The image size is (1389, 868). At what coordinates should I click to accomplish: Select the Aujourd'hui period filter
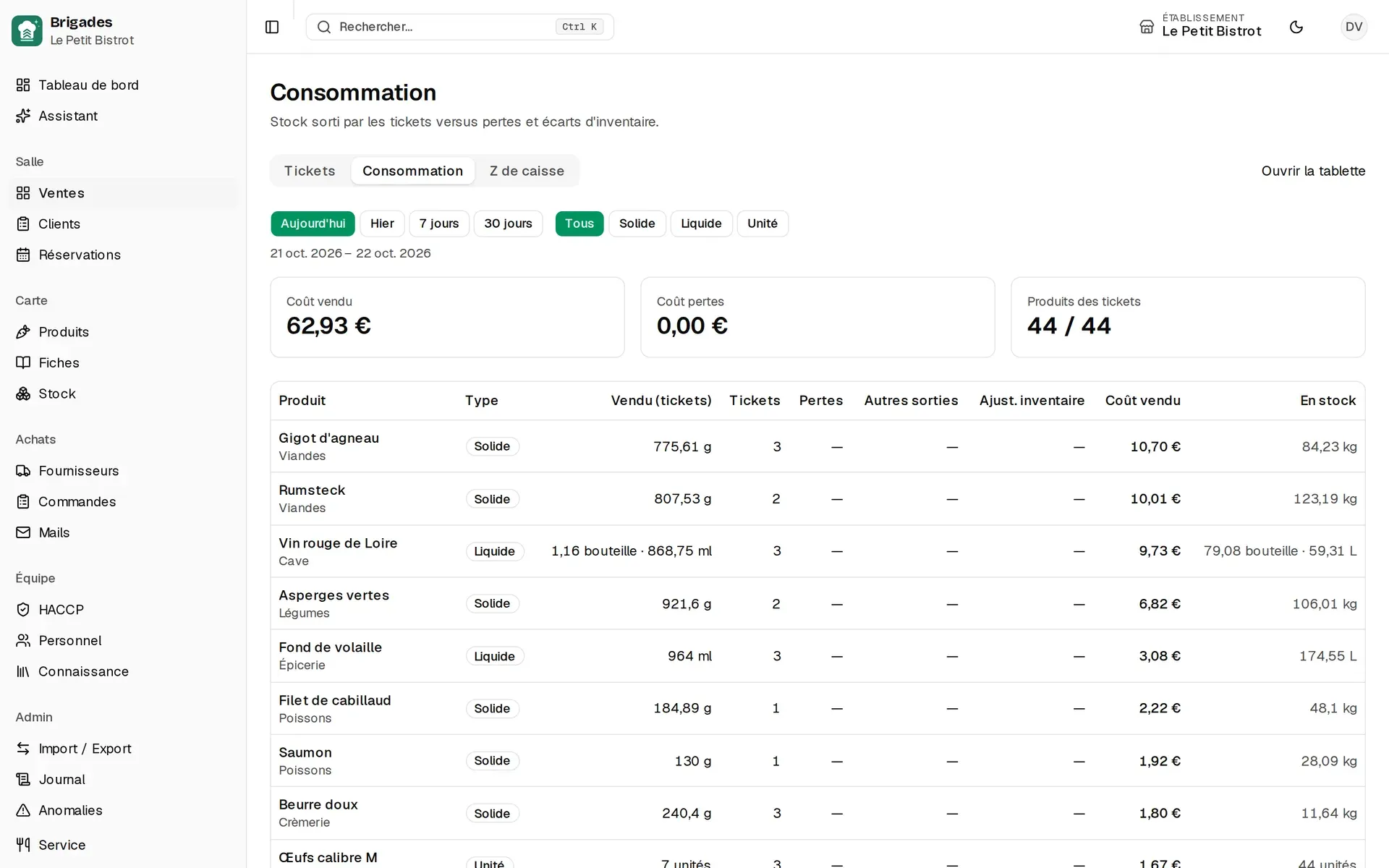click(313, 224)
